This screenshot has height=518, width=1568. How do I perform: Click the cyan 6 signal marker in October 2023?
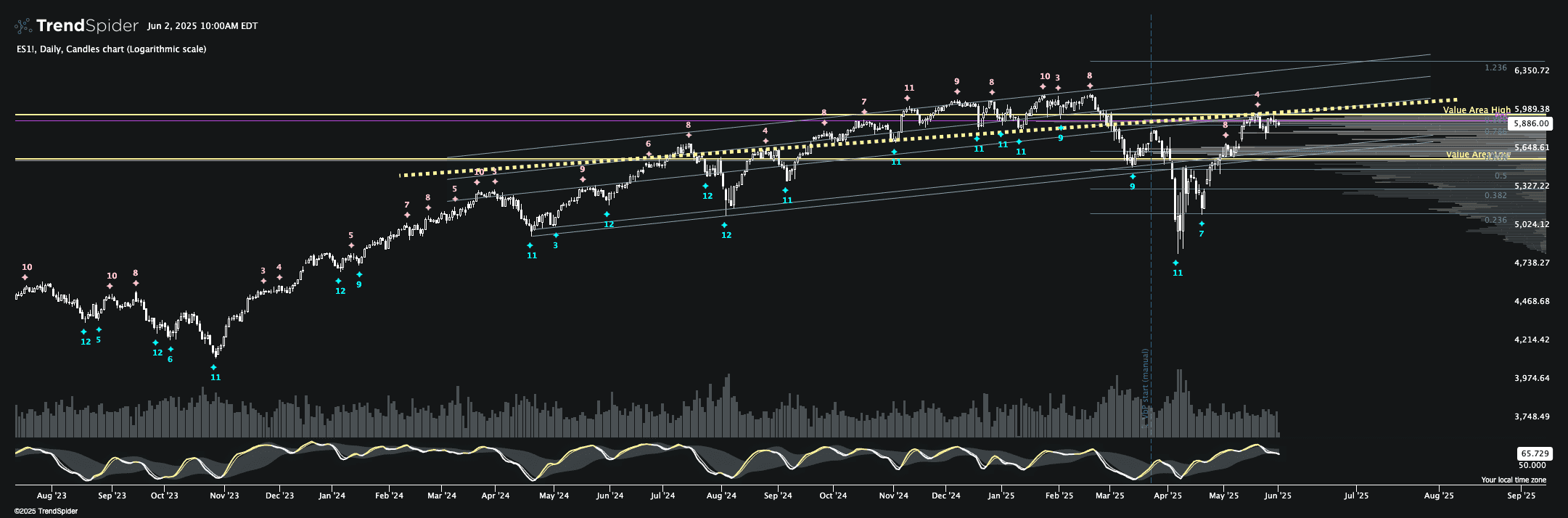click(171, 355)
